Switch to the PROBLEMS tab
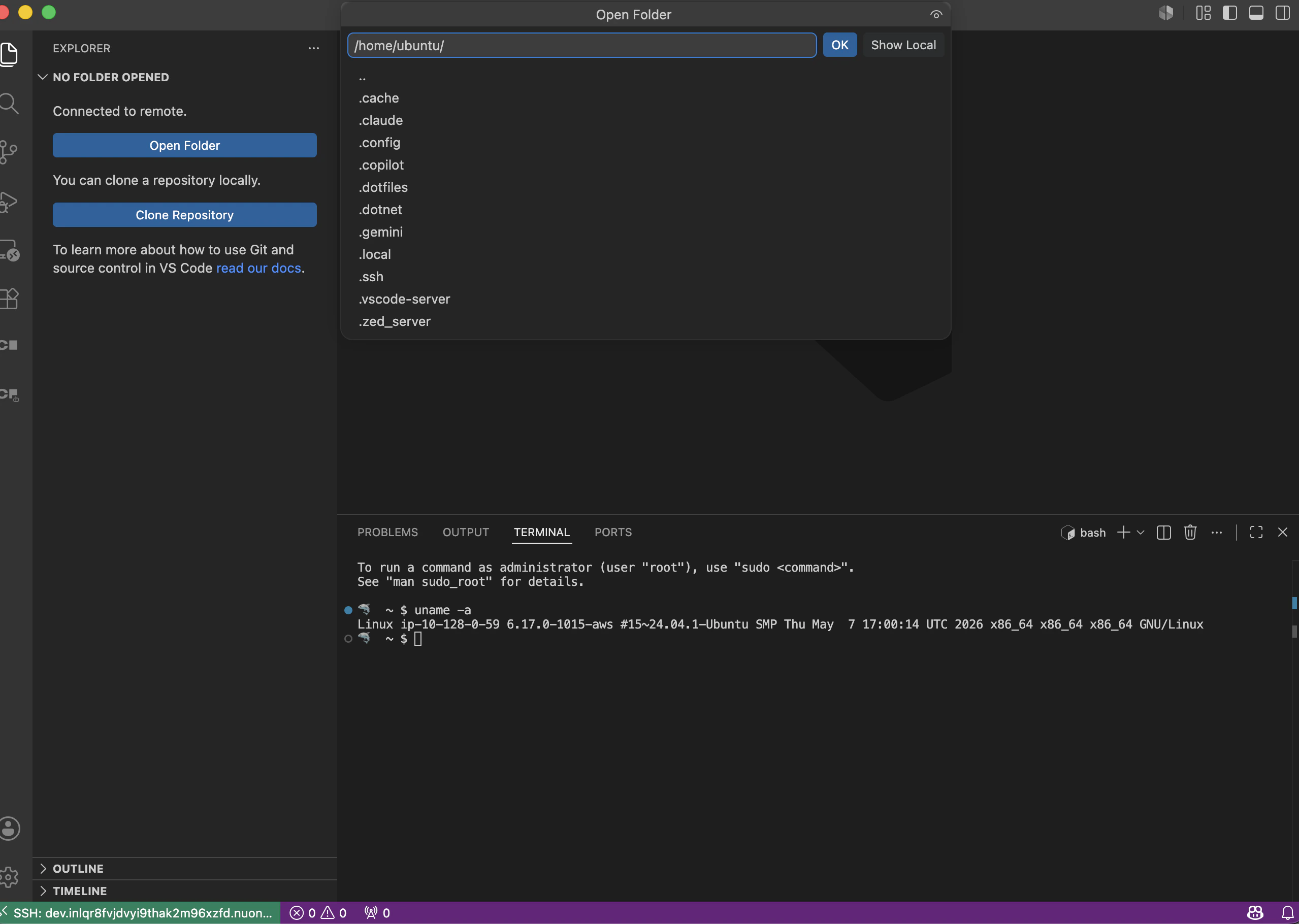The height and width of the screenshot is (924, 1299). 387,533
